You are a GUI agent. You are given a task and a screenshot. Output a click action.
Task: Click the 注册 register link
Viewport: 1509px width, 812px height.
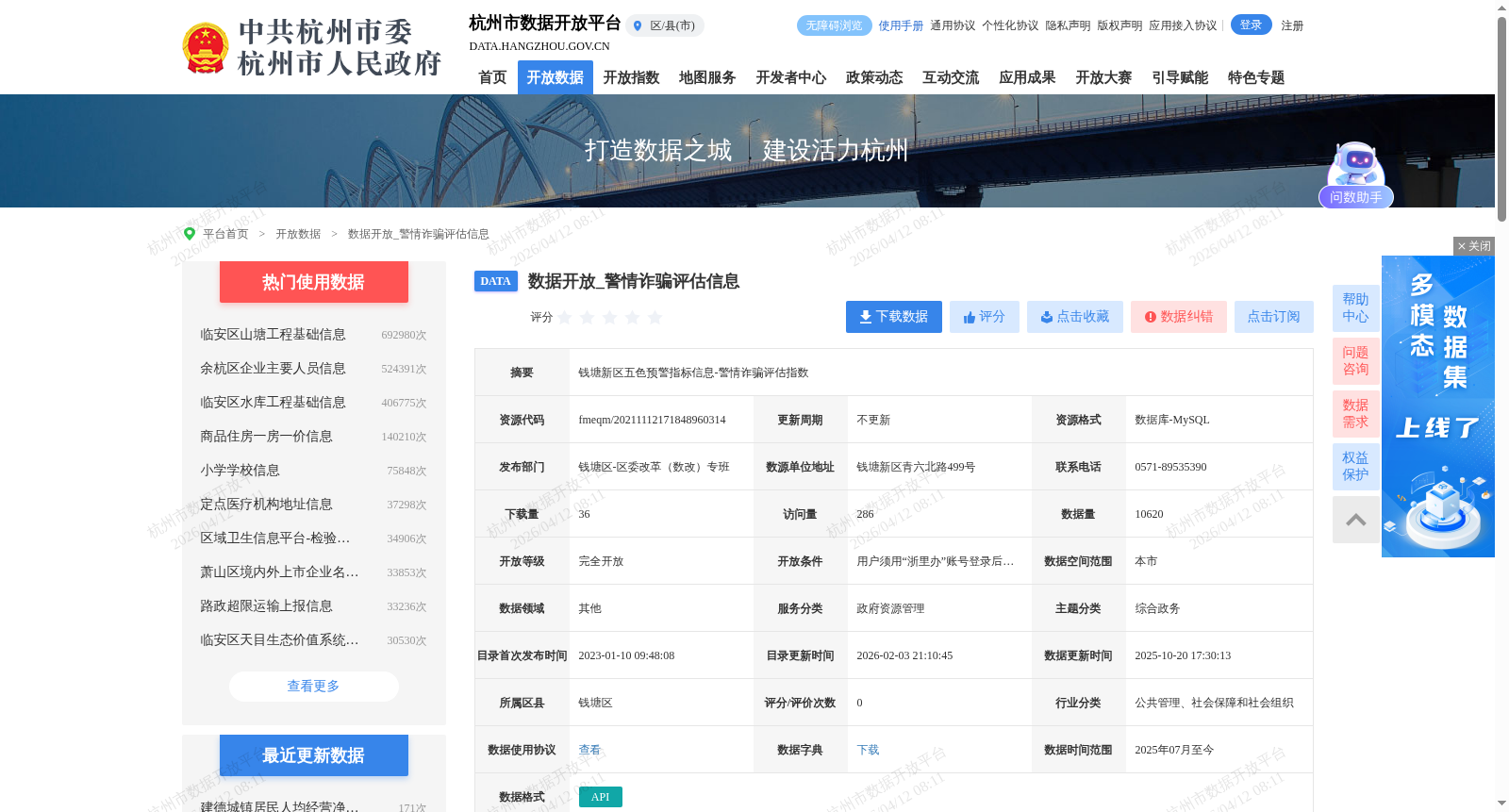1292,25
